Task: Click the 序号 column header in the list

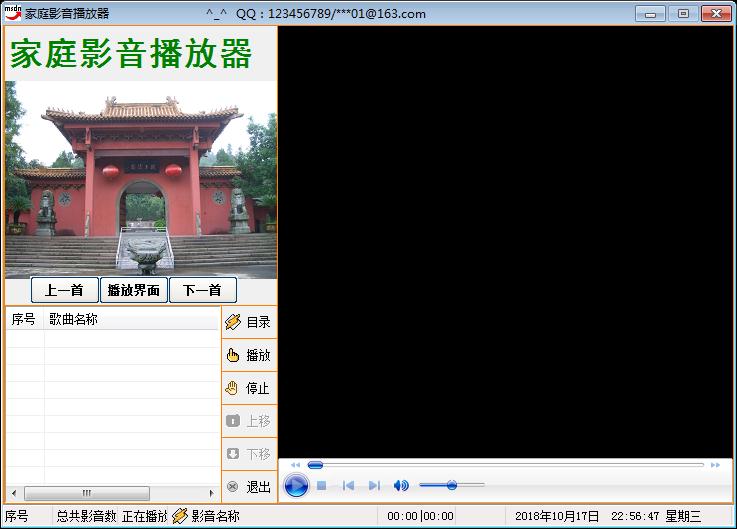Action: [25, 319]
